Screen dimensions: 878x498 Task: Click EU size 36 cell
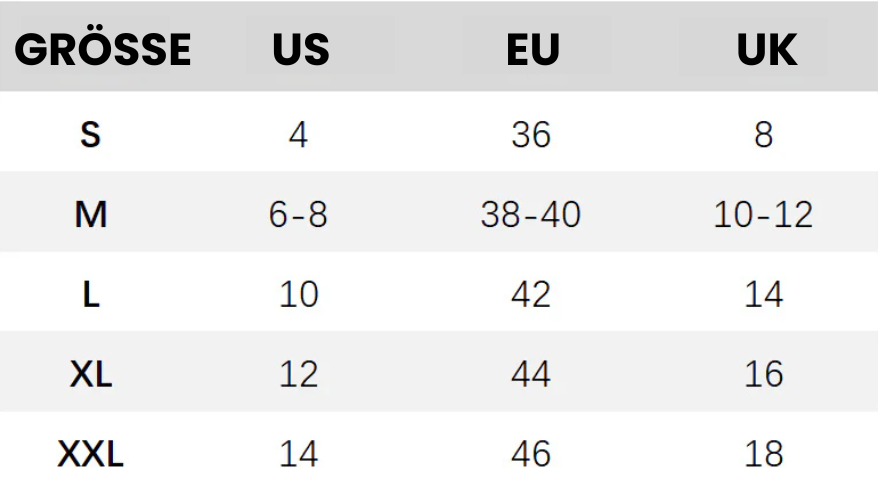[531, 135]
